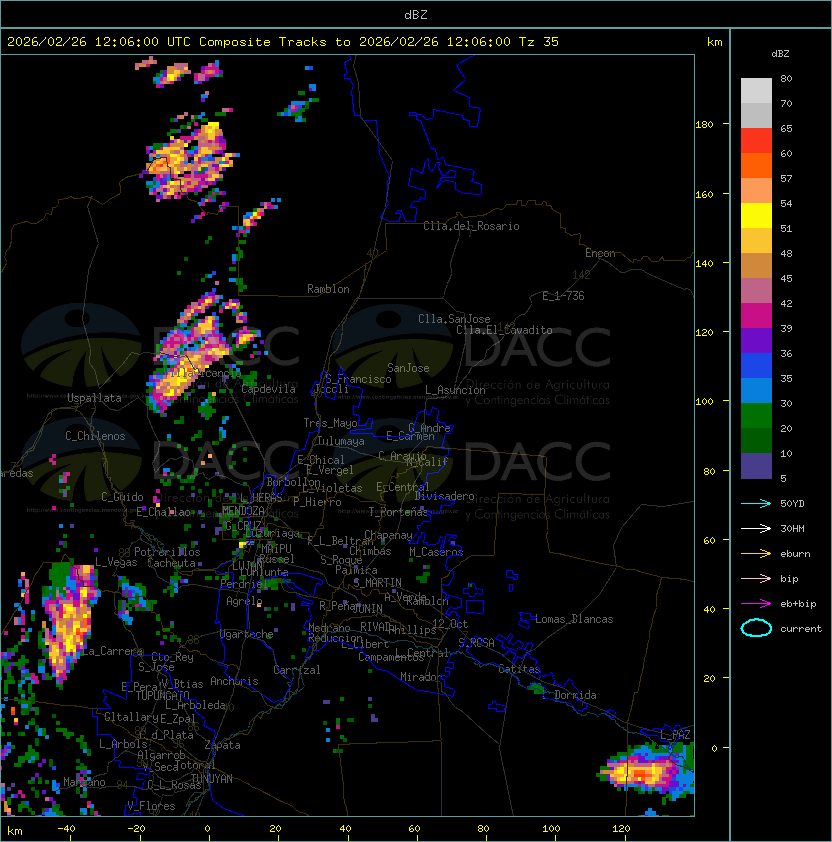Pick the light gray 70-80 dBZ swatch
The height and width of the screenshot is (842, 832).
coord(756,90)
